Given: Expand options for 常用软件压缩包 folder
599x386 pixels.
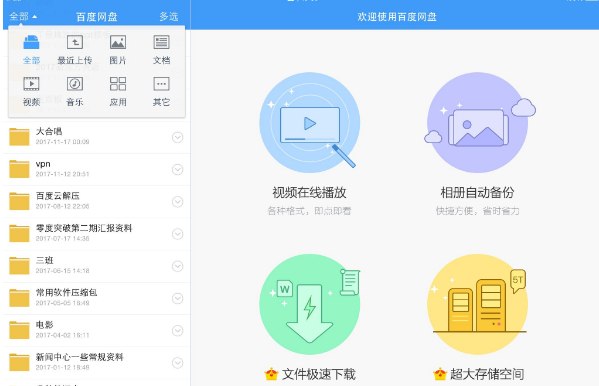Looking at the screenshot, I should pos(178,298).
